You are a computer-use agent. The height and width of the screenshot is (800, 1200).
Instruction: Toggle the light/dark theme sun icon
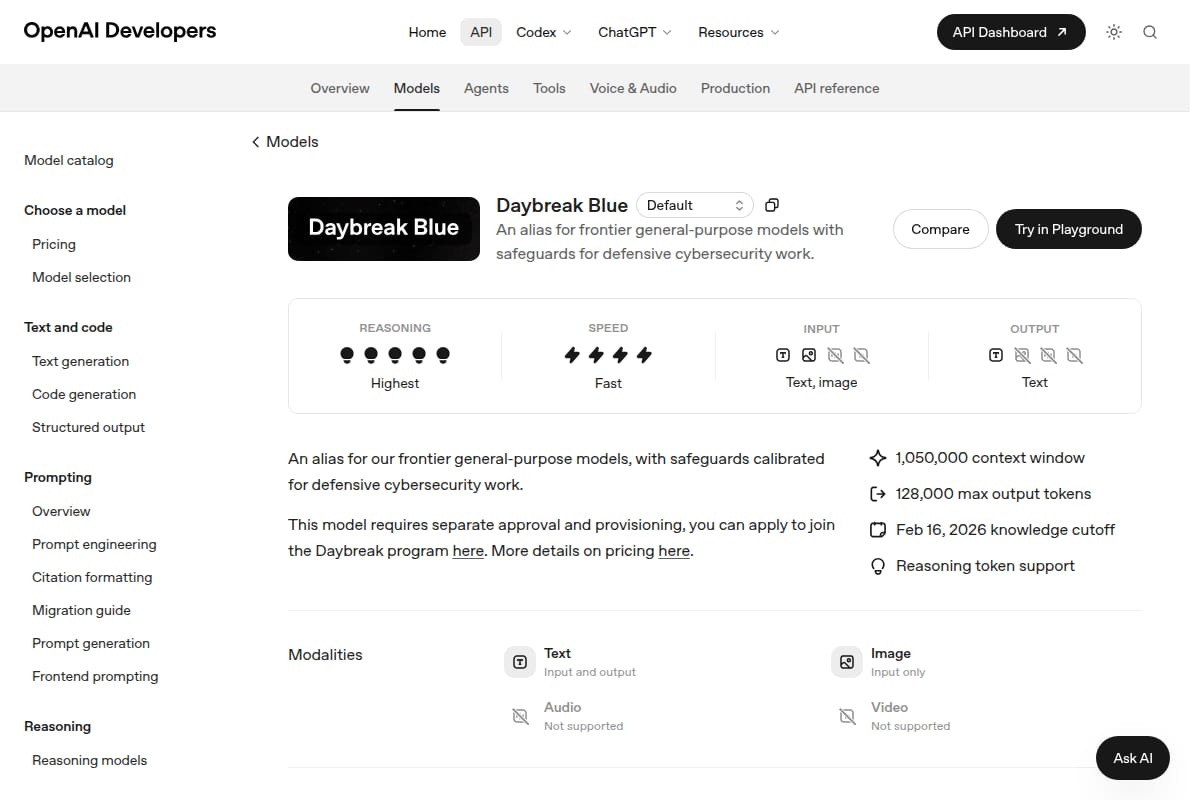click(1114, 32)
